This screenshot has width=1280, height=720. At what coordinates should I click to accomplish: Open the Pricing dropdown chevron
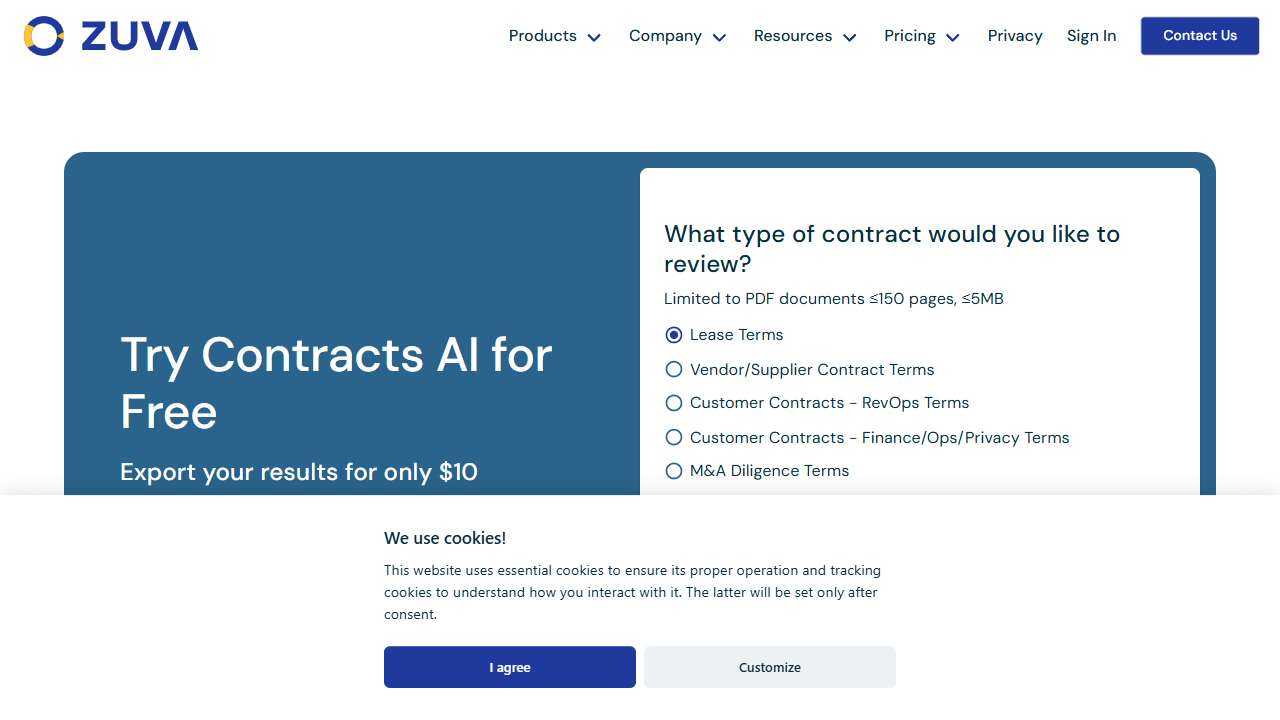click(x=953, y=37)
